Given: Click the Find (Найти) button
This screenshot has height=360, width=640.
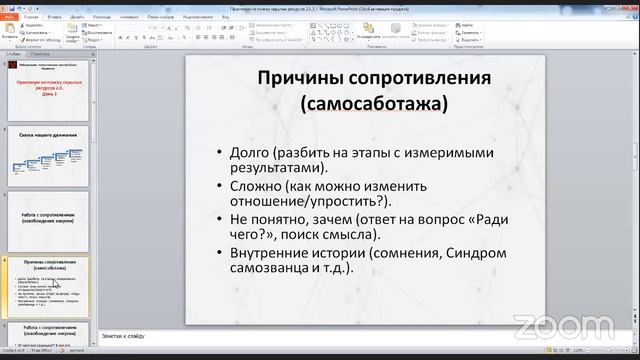Looking at the screenshot, I should pos(464,25).
